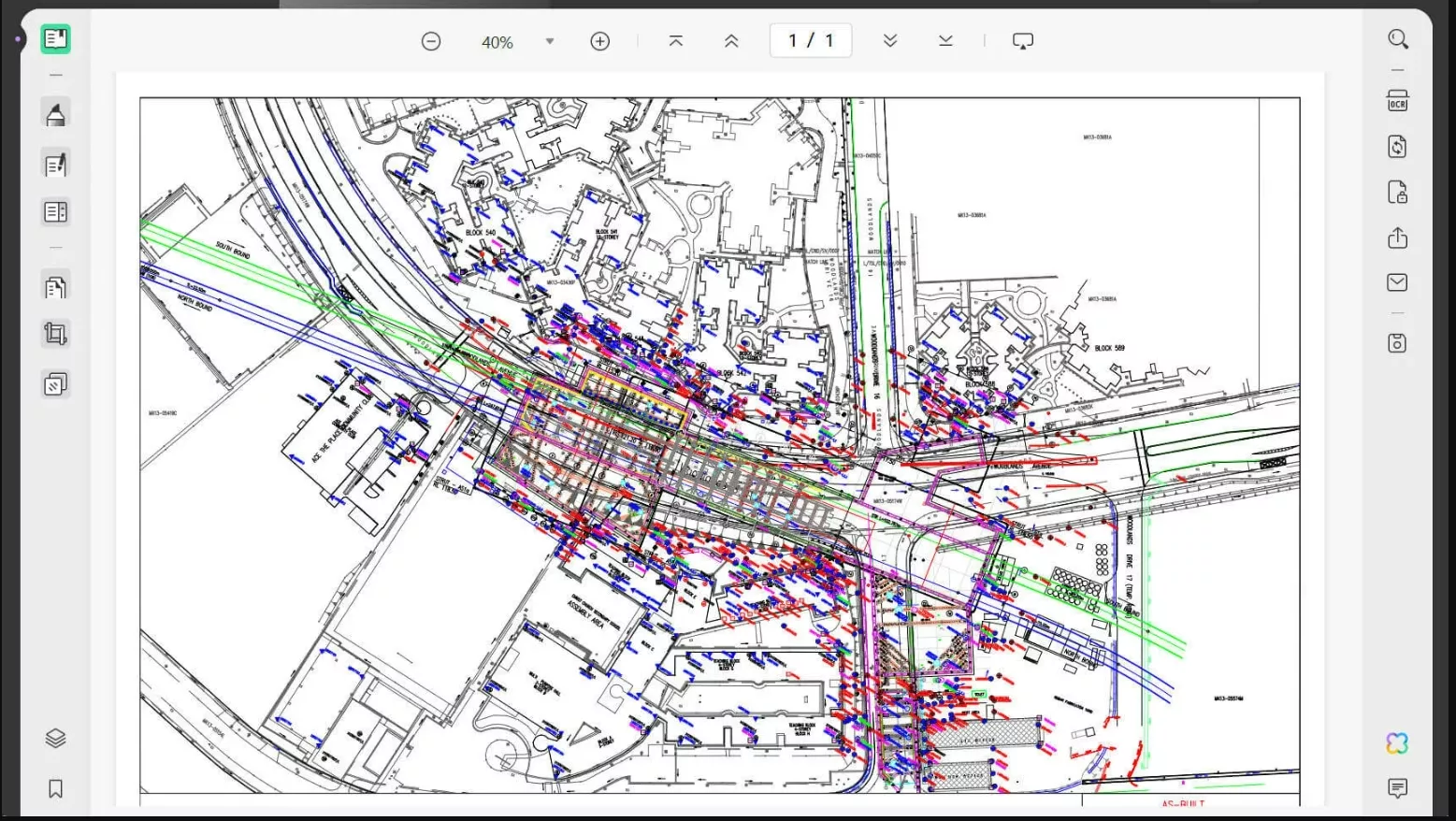The image size is (1456, 821).
Task: Jump to the last page
Action: pyautogui.click(x=944, y=40)
